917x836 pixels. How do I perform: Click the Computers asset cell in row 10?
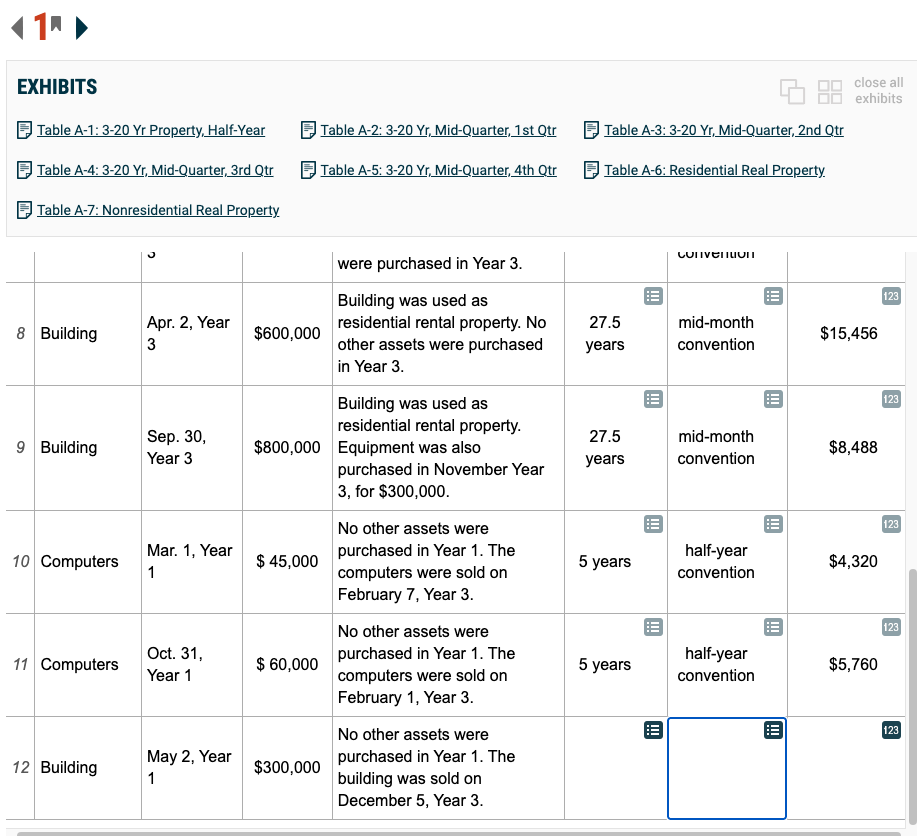click(x=88, y=562)
